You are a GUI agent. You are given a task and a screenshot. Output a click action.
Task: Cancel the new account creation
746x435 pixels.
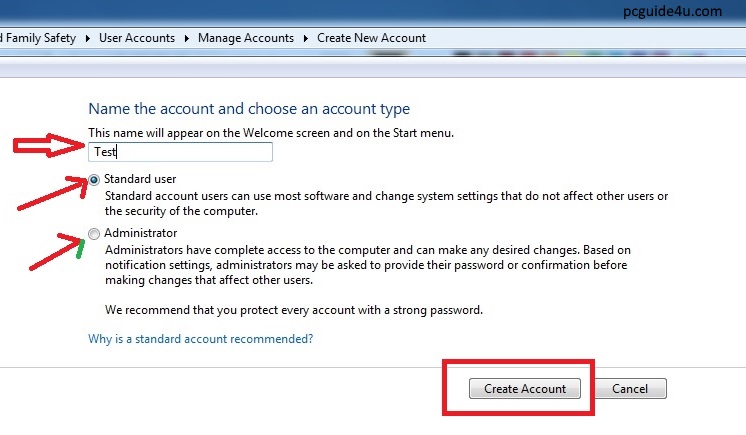click(x=631, y=388)
